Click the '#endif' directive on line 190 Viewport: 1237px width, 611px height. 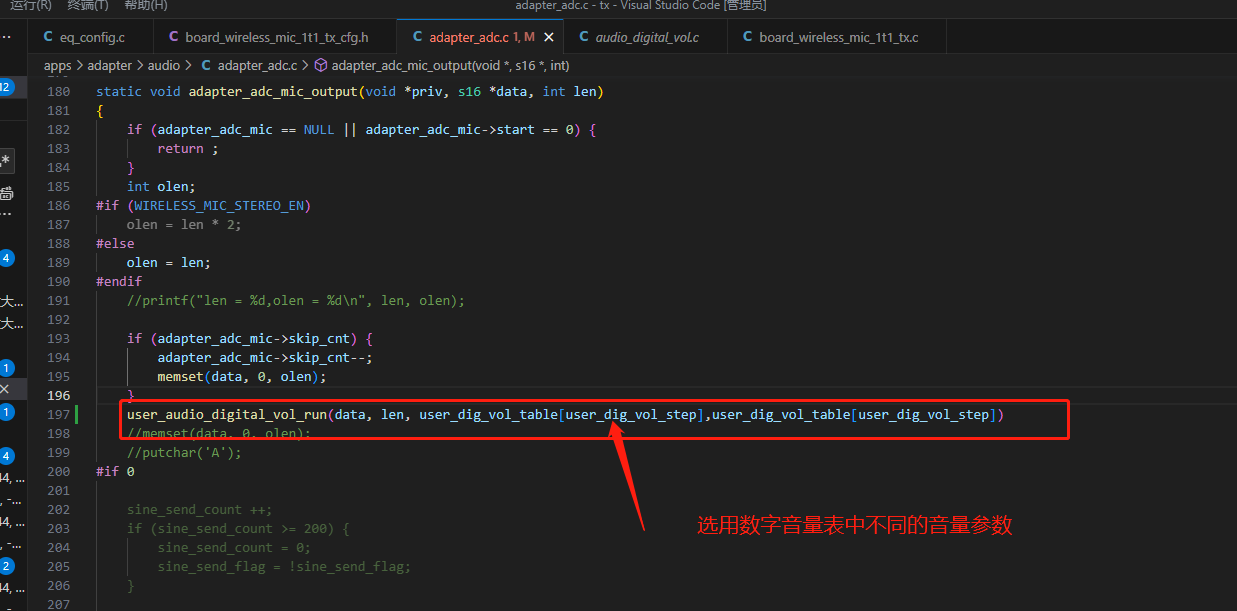(119, 281)
